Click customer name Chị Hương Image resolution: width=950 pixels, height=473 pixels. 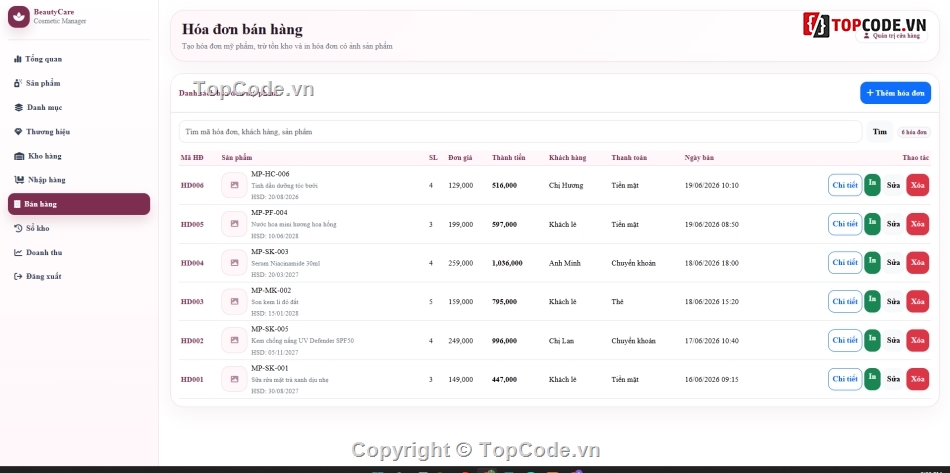[x=566, y=185]
